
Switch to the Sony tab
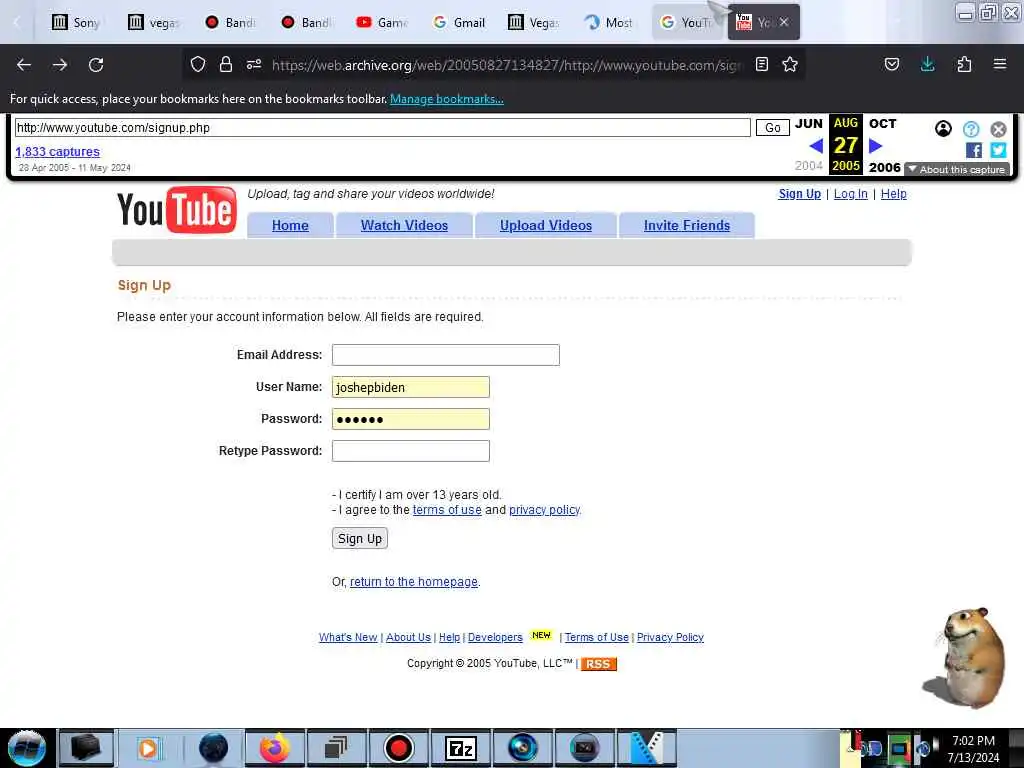point(77,23)
